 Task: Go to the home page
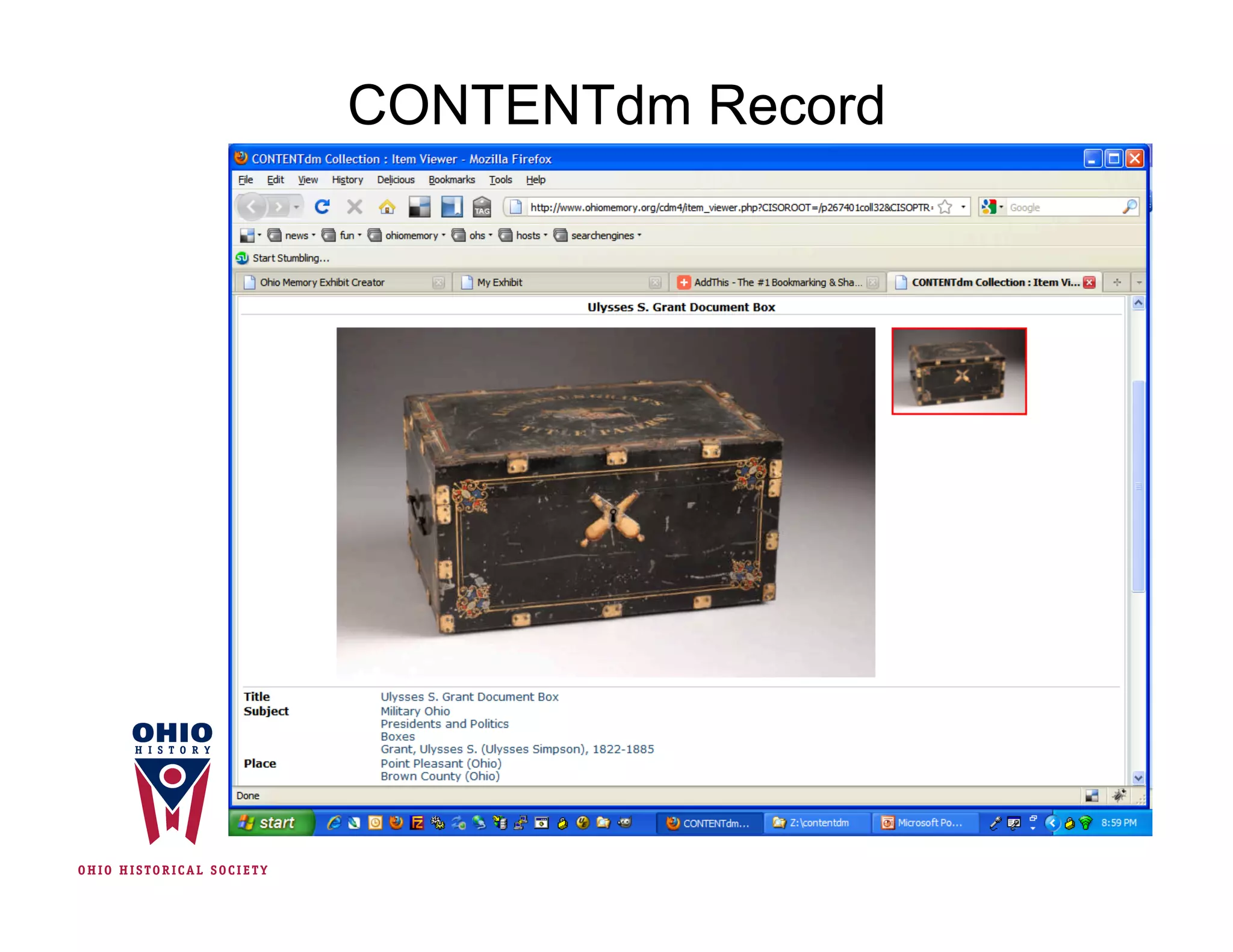[x=387, y=207]
